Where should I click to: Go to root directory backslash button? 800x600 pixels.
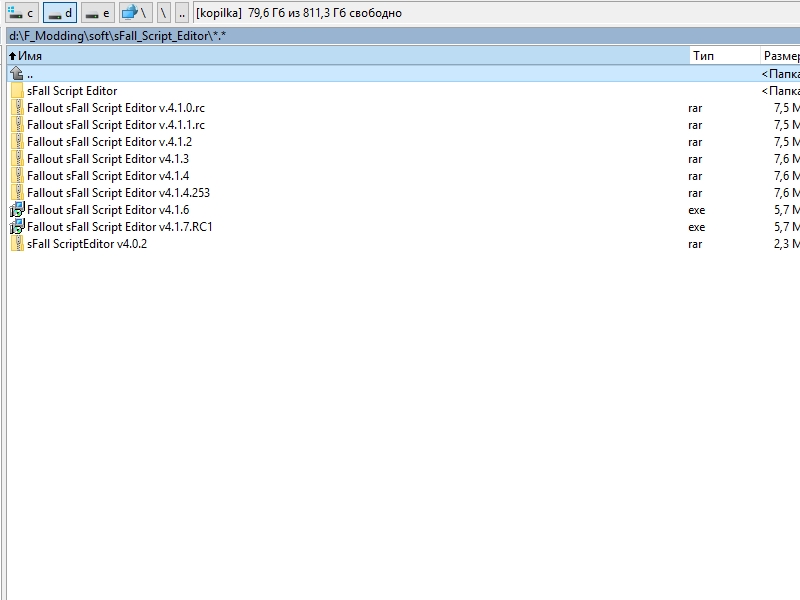click(x=163, y=13)
